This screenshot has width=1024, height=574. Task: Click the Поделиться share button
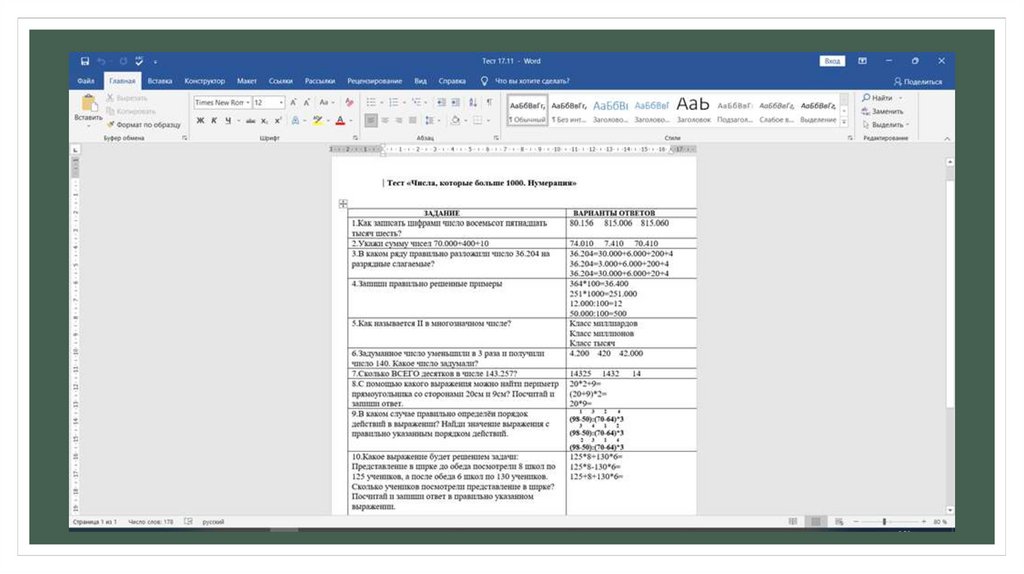pos(918,81)
